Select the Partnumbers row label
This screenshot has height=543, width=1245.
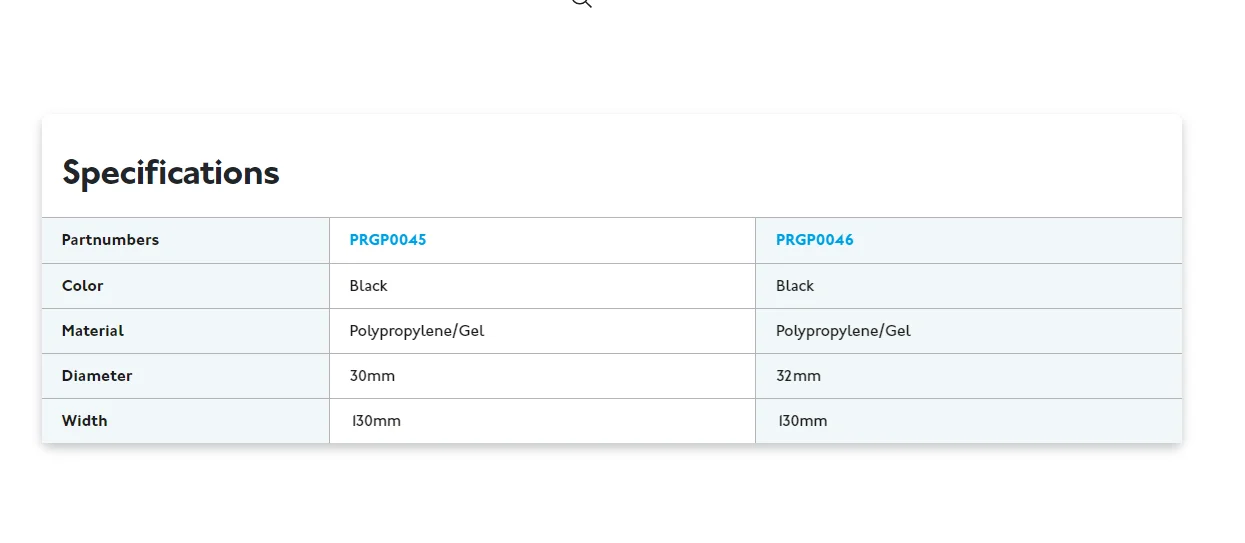tap(110, 240)
